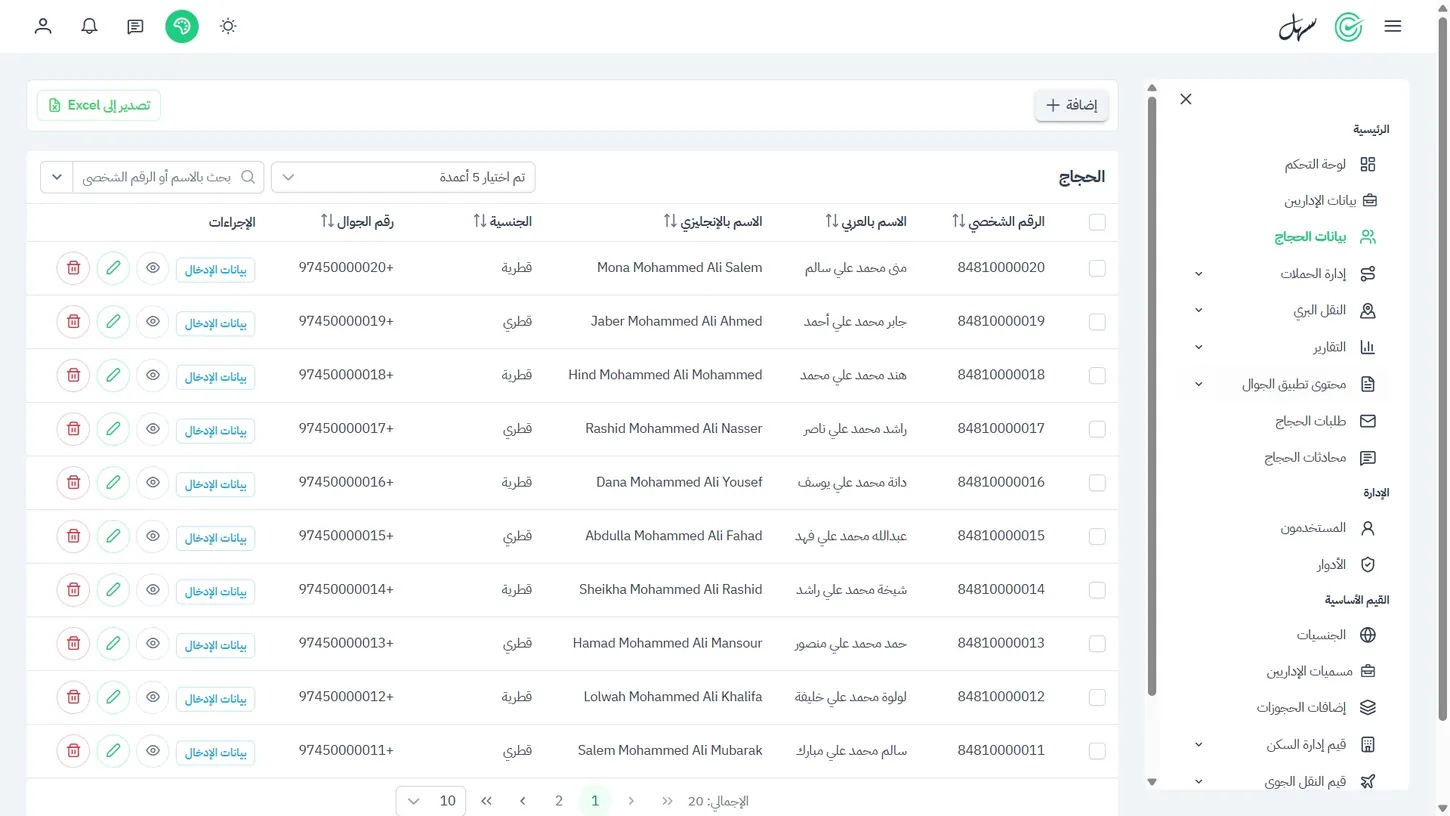View pilgrim Sheikha Mohammed Ali Rashid

(x=153, y=590)
